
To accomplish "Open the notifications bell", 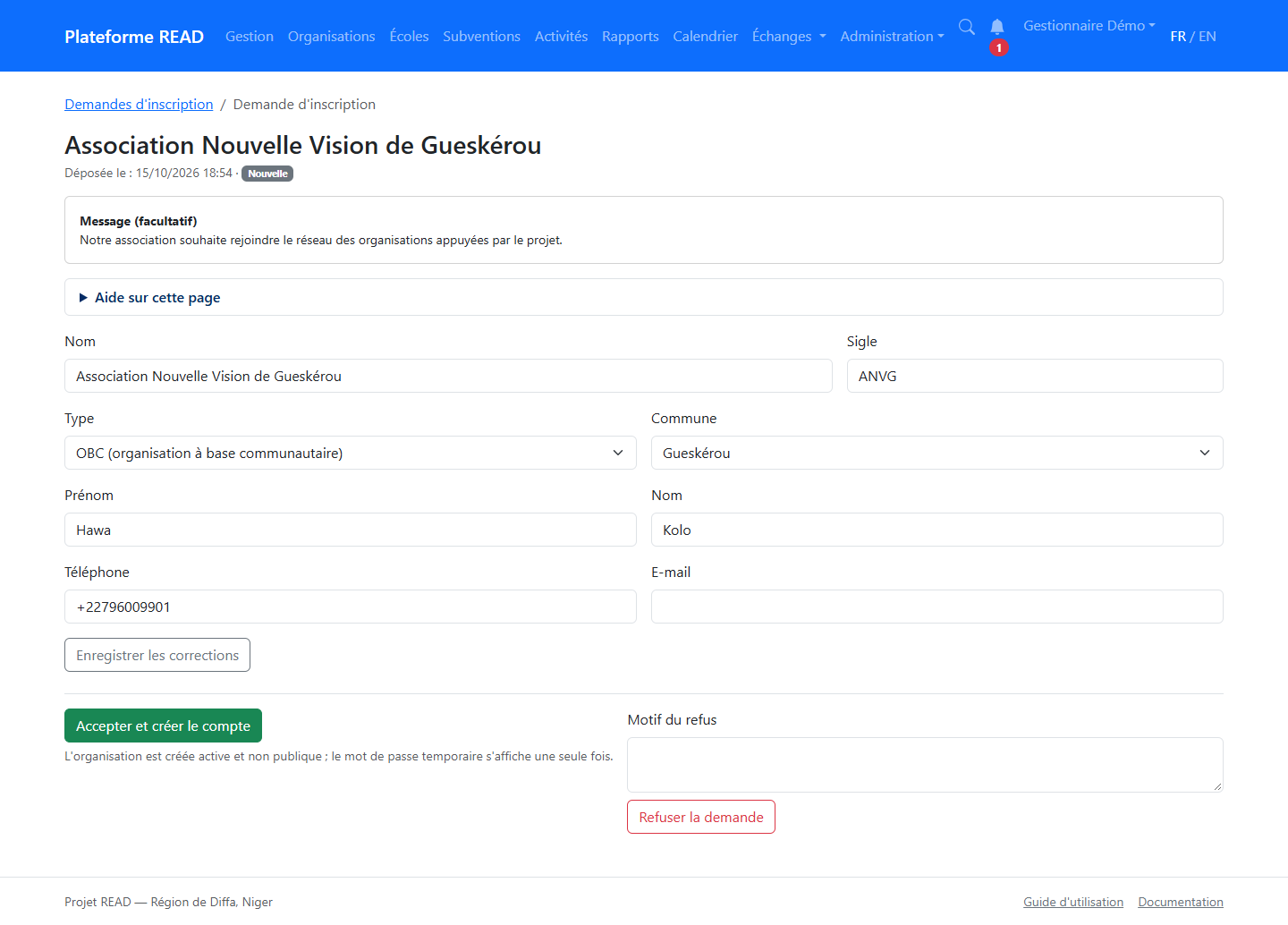I will point(997,27).
